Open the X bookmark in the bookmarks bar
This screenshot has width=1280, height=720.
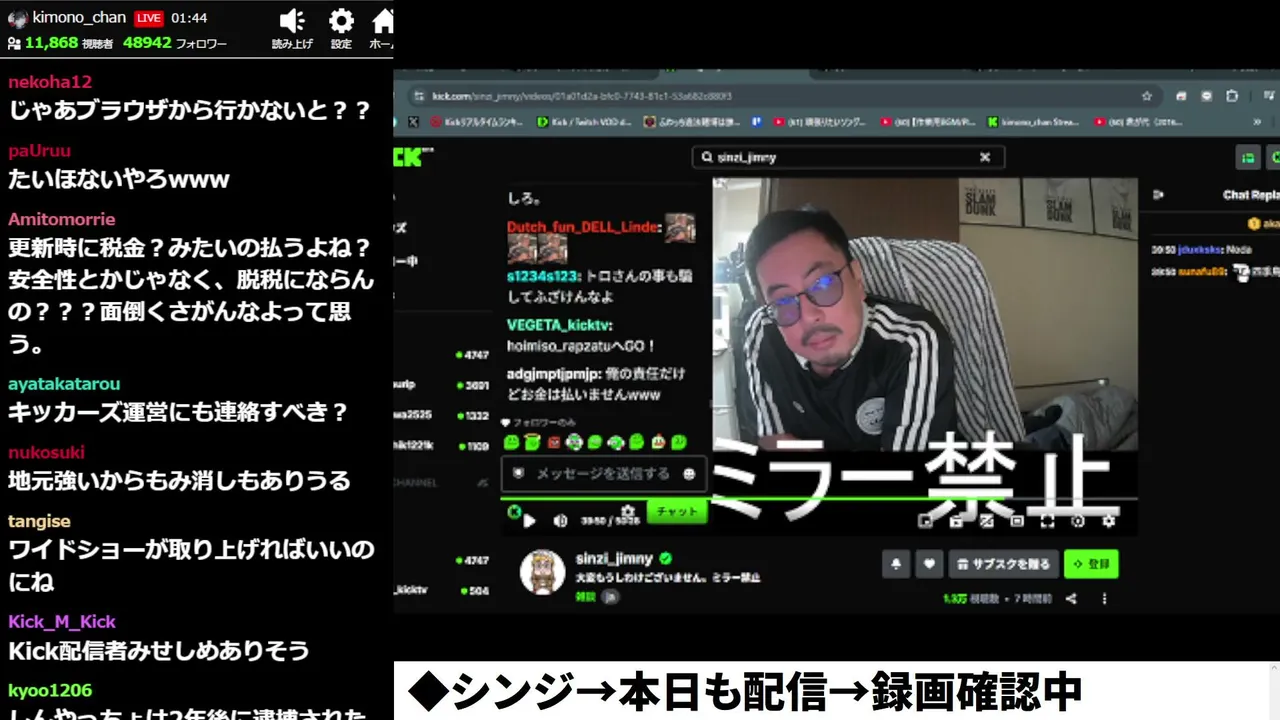(x=413, y=122)
